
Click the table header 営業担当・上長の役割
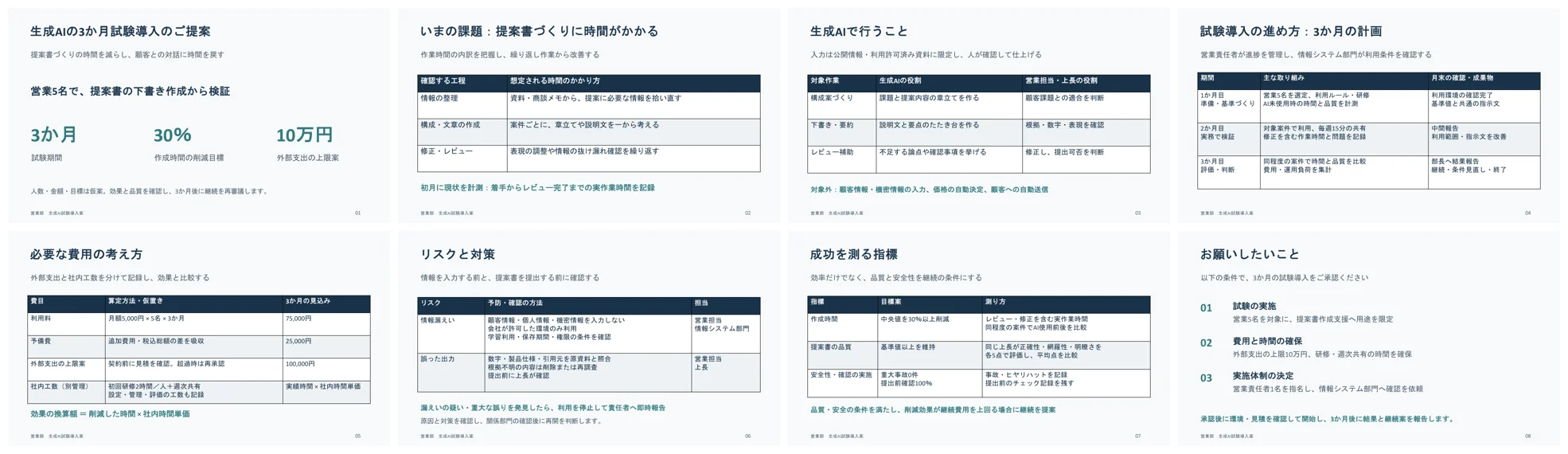[1086, 82]
